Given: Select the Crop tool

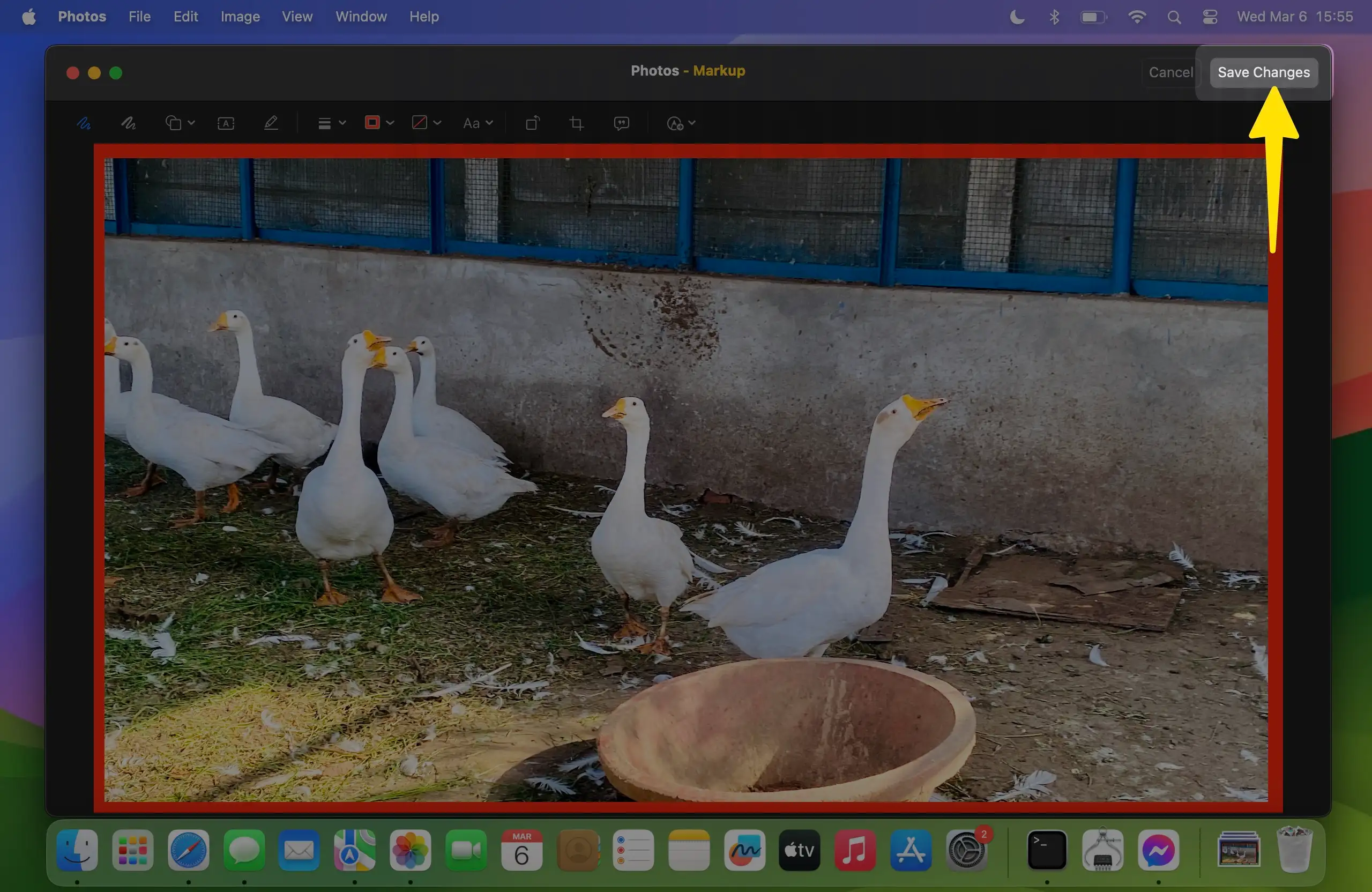Looking at the screenshot, I should tap(577, 123).
